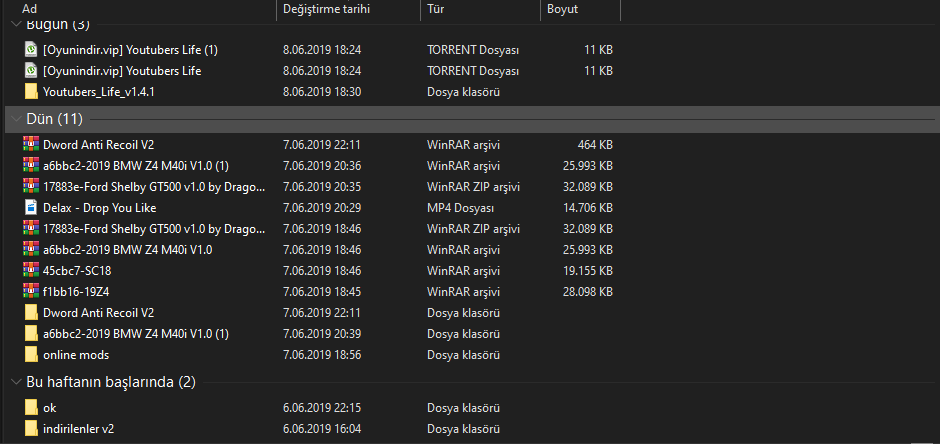This screenshot has width=940, height=444.
Task: Collapse the Dün (11) group chevron
Action: coord(16,119)
